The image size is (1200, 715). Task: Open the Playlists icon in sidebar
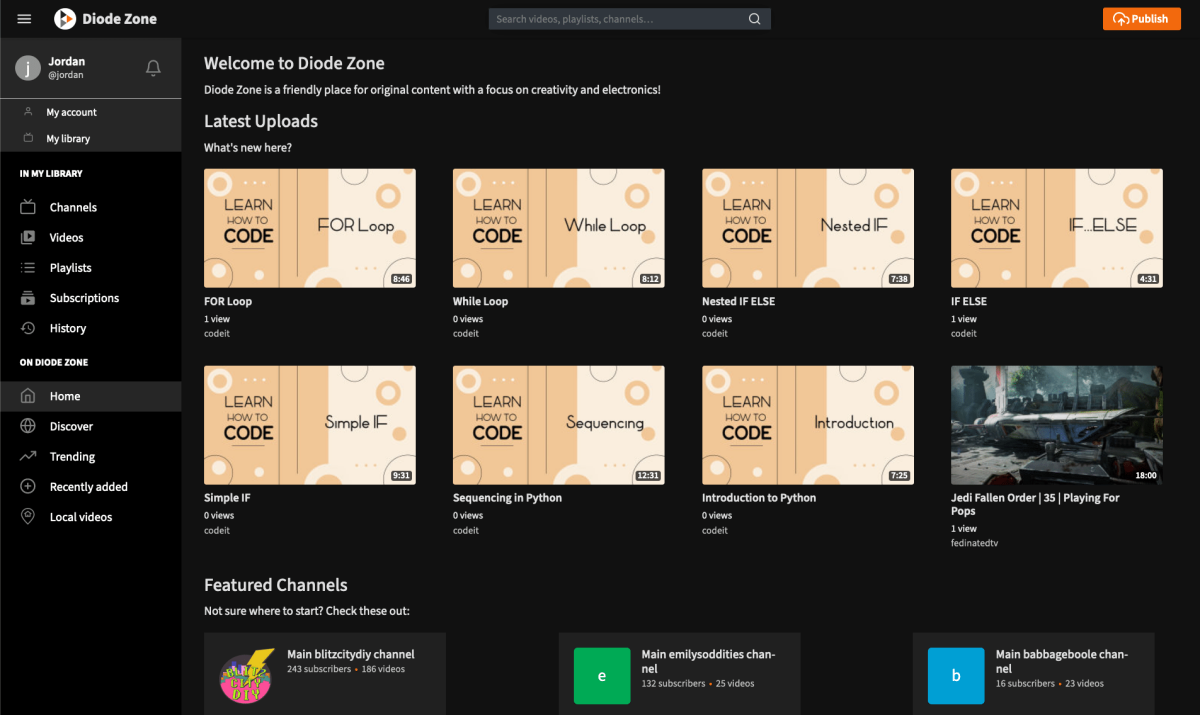coord(29,268)
